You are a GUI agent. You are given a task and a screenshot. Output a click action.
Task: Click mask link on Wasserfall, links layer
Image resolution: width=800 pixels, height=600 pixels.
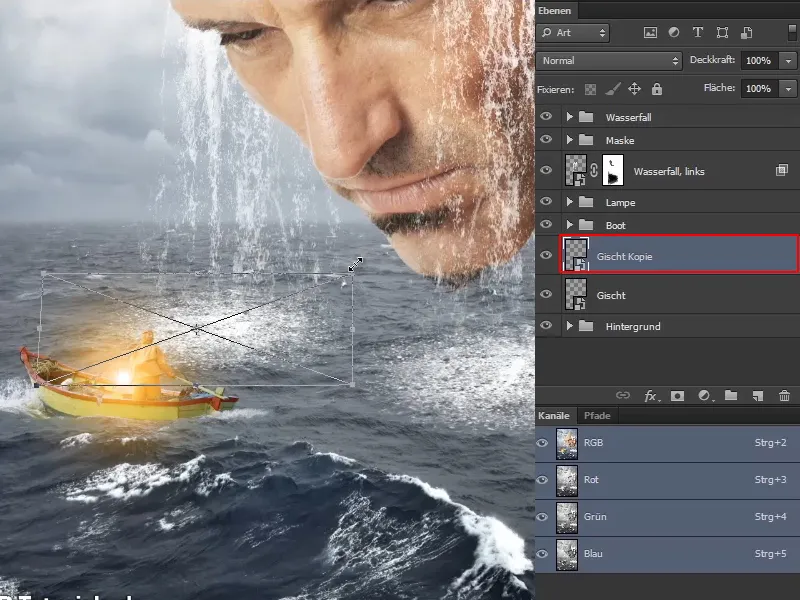594,170
